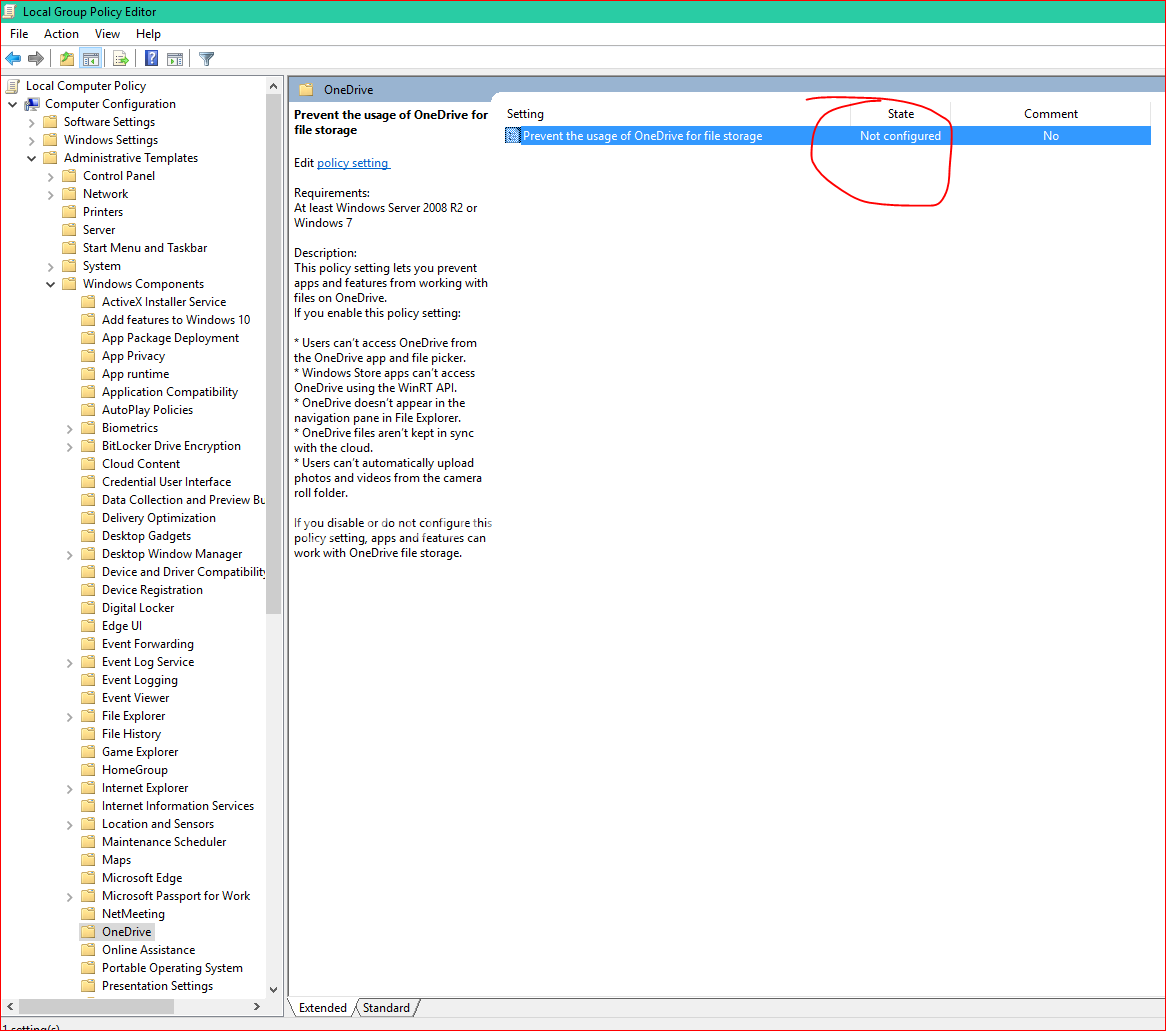
Task: Open the Help menu
Action: coord(148,34)
